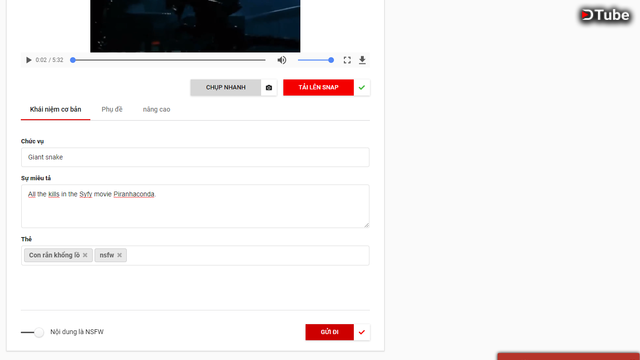The height and width of the screenshot is (360, 640).
Task: Click the red checkmark beside Gửi đi
Action: (362, 332)
